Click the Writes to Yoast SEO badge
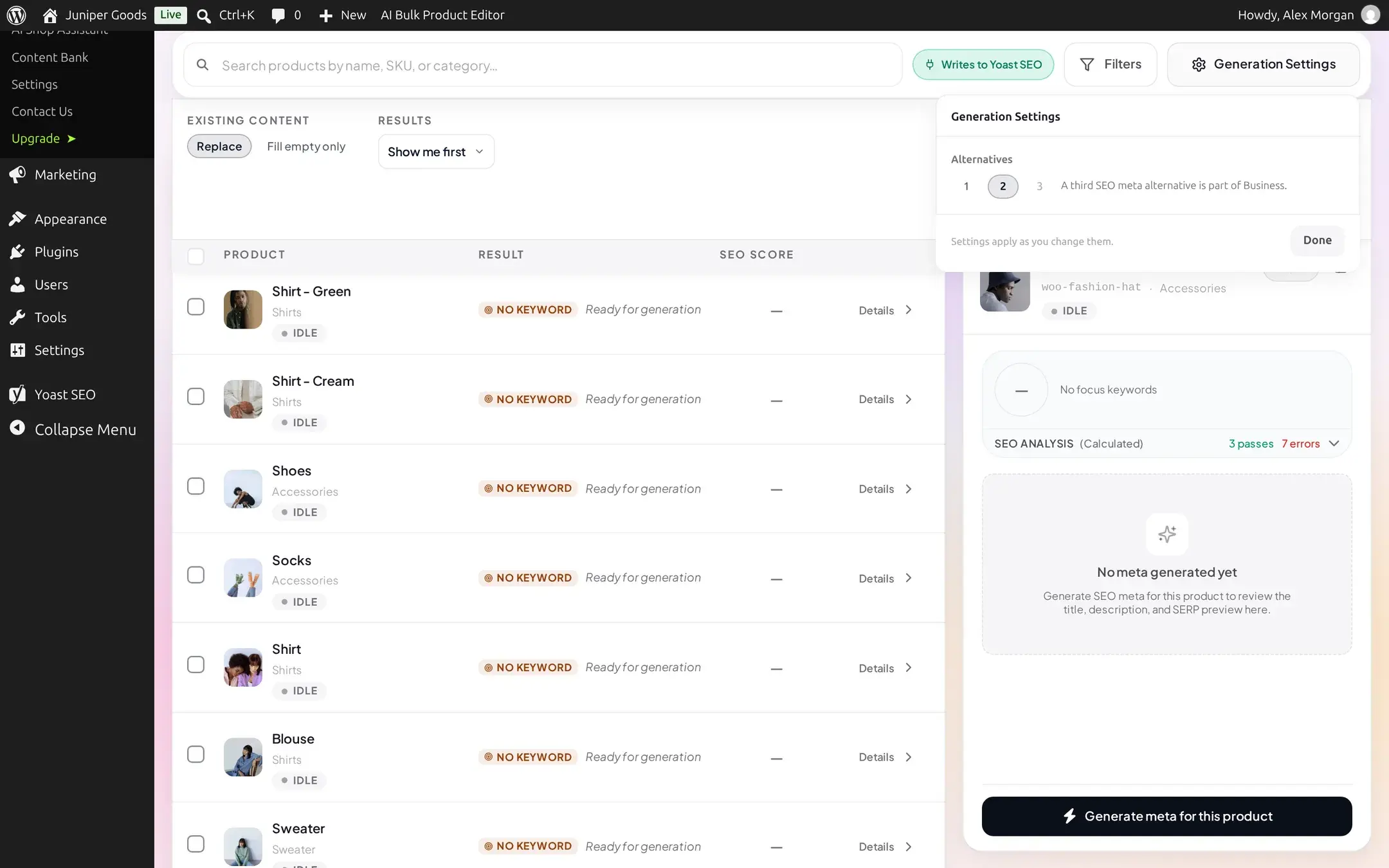Screen dimensions: 1389x868 983,64
